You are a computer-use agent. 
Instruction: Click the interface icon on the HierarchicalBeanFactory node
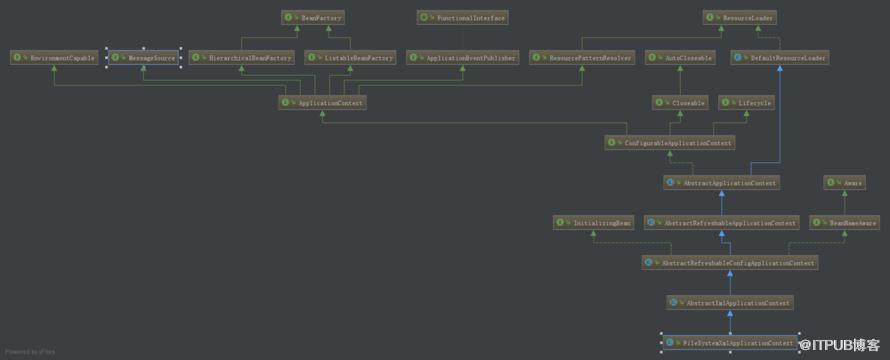coord(196,57)
